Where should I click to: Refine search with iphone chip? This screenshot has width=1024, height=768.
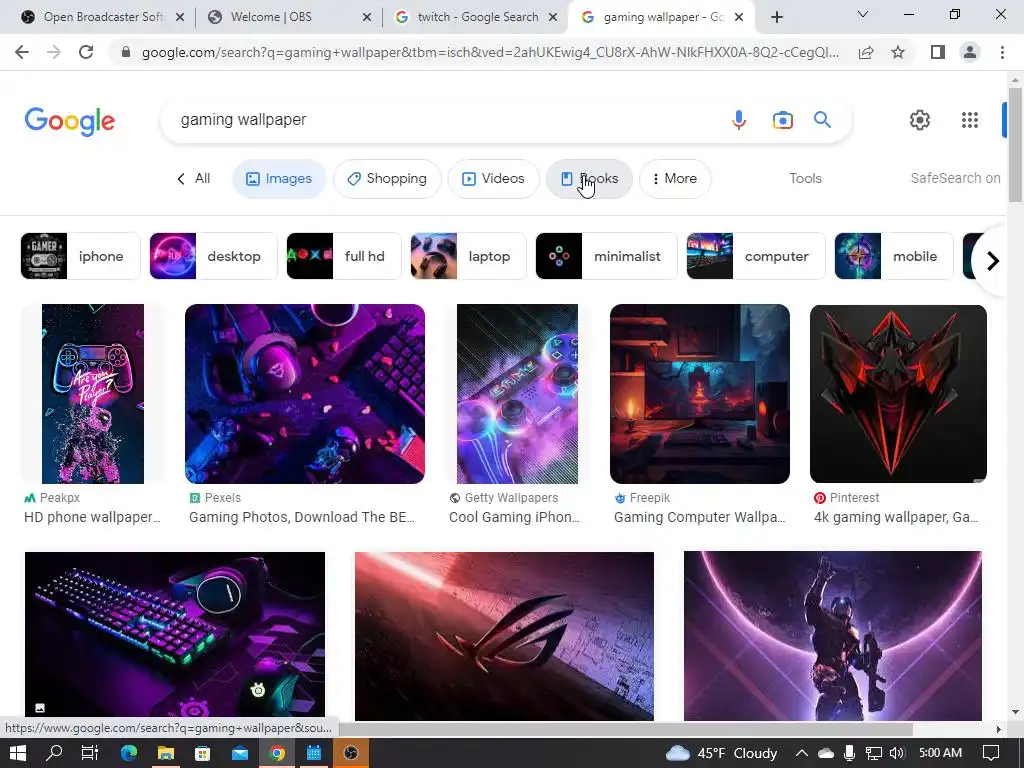80,256
